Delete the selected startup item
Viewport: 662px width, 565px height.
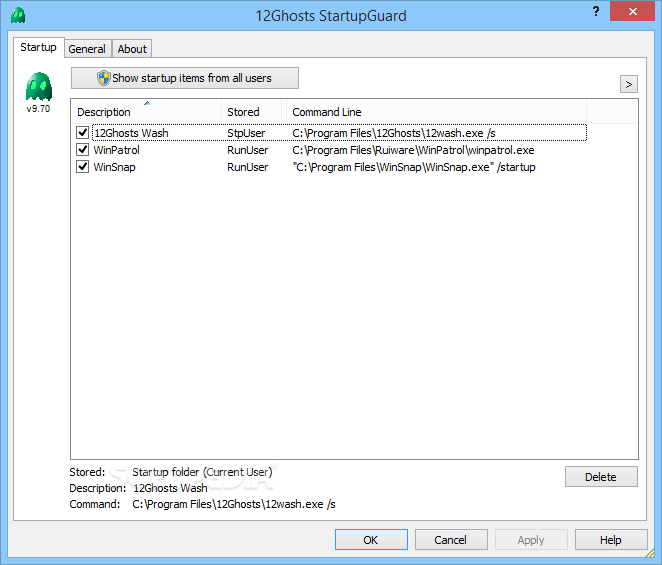[601, 477]
